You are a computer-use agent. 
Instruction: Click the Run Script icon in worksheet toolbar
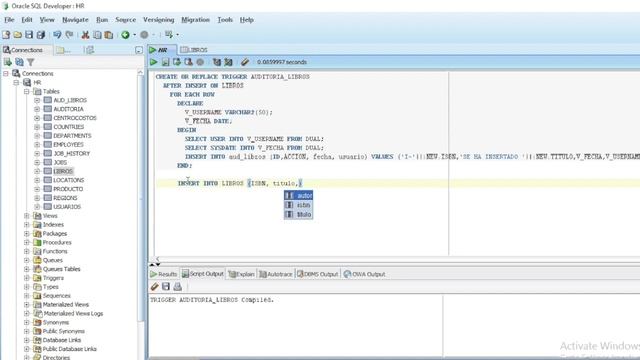pyautogui.click(x=165, y=62)
